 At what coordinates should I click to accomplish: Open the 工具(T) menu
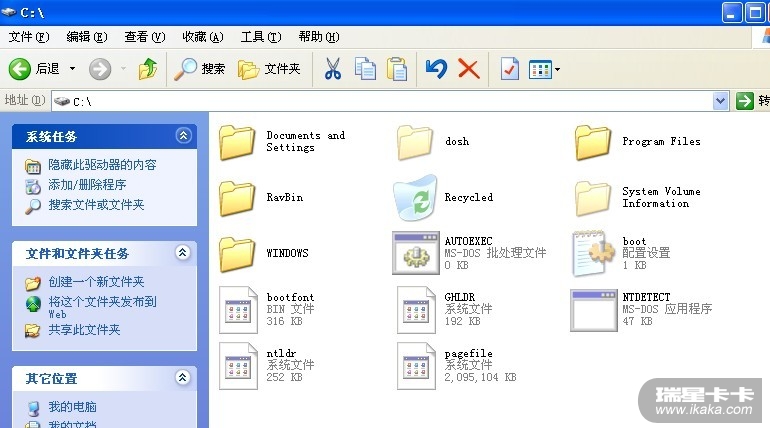pyautogui.click(x=260, y=37)
